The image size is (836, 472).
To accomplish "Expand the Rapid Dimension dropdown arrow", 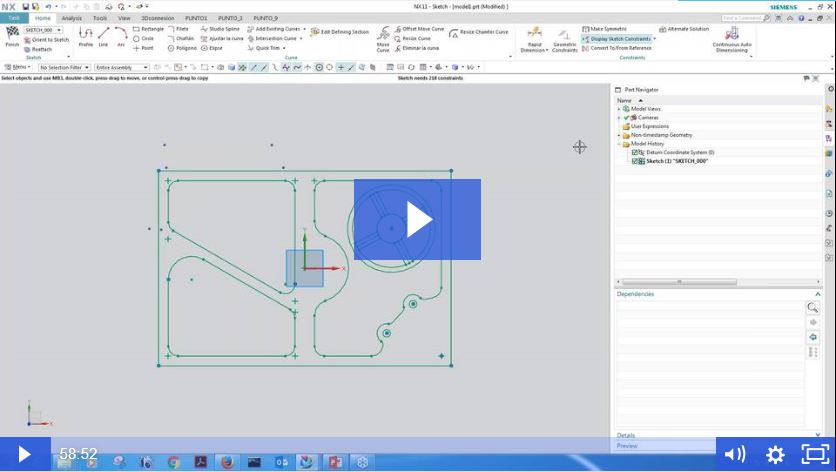I will (x=547, y=50).
